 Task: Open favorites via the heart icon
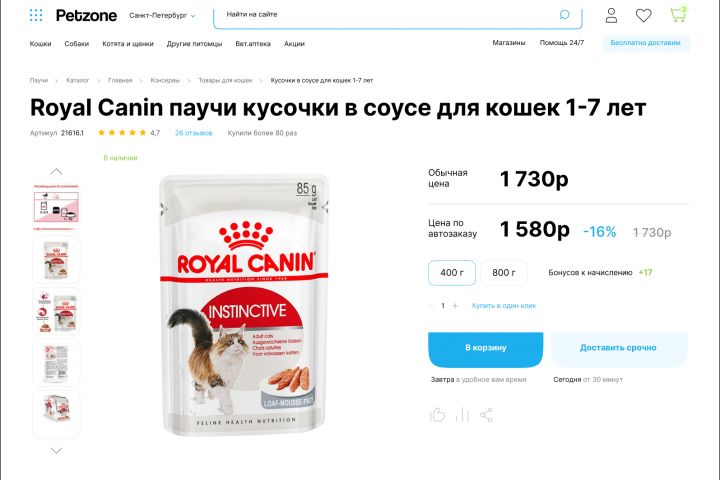[x=643, y=16]
